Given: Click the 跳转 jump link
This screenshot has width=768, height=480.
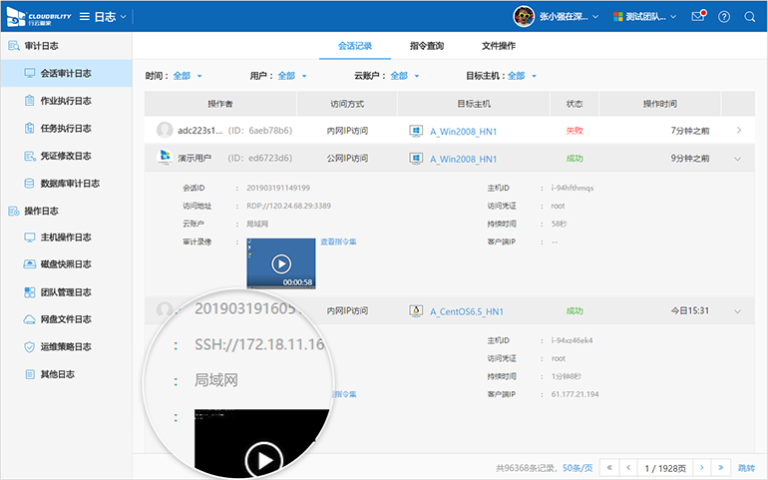Looking at the screenshot, I should [747, 467].
